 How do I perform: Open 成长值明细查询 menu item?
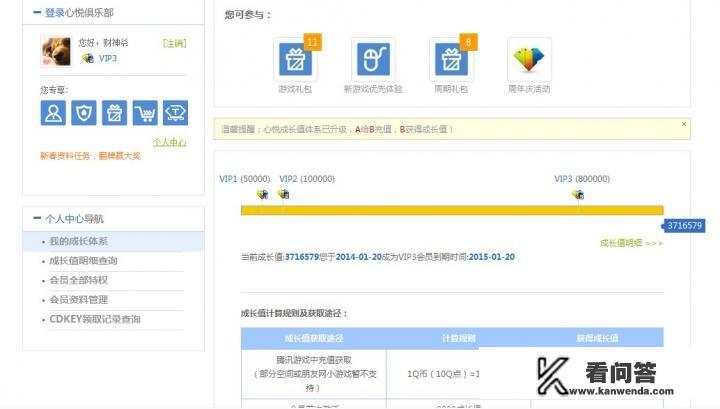pyautogui.click(x=83, y=261)
